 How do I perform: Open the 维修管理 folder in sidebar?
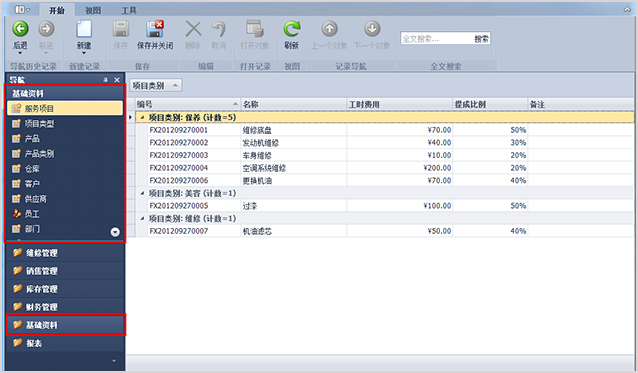(x=65, y=253)
